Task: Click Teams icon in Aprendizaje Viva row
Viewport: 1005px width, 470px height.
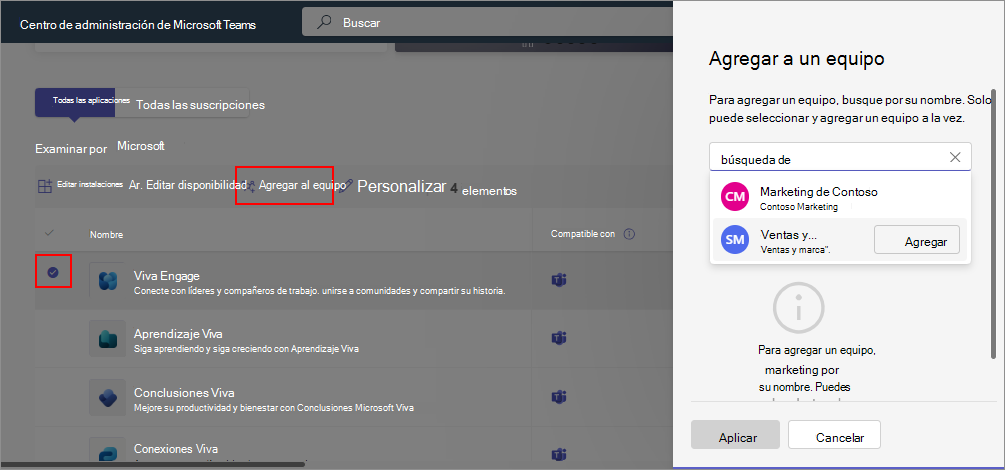Action: 560,338
